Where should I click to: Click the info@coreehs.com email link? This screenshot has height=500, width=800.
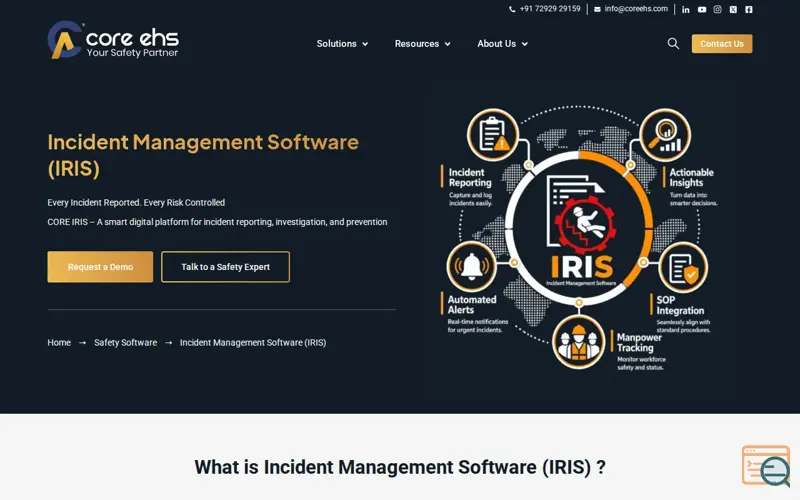tap(636, 9)
